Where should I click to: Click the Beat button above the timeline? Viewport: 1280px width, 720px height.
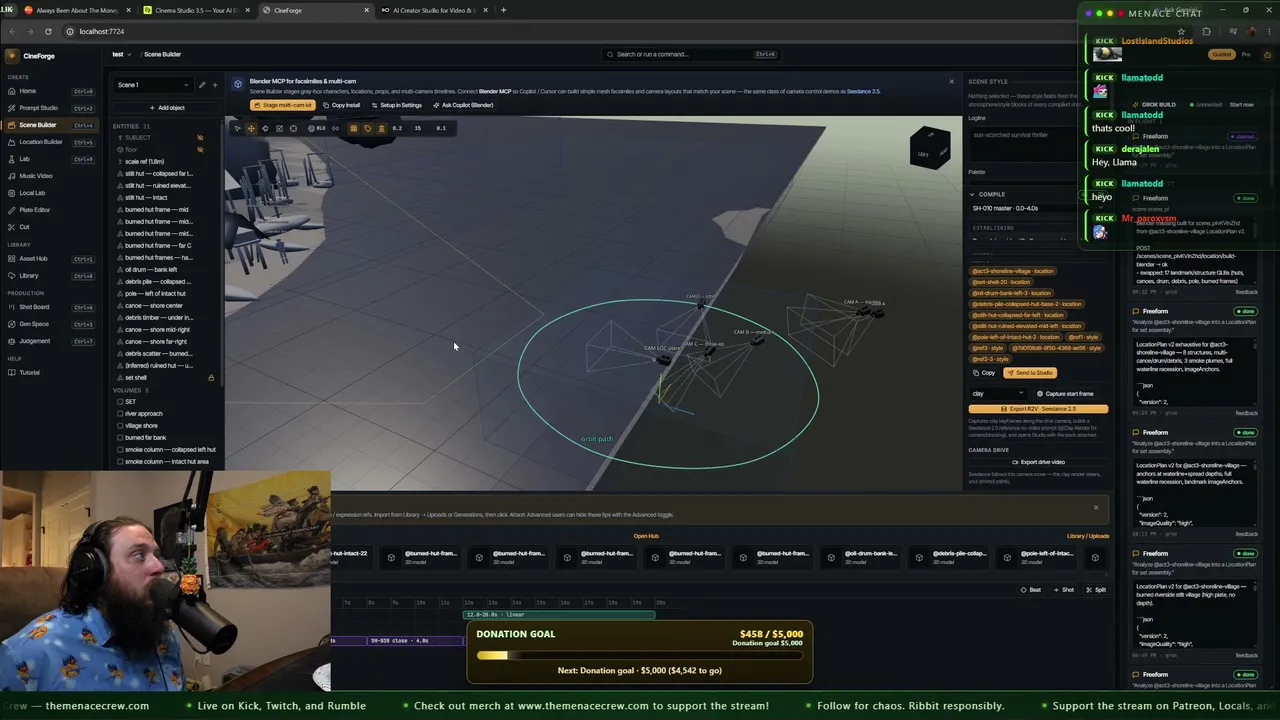point(1031,590)
